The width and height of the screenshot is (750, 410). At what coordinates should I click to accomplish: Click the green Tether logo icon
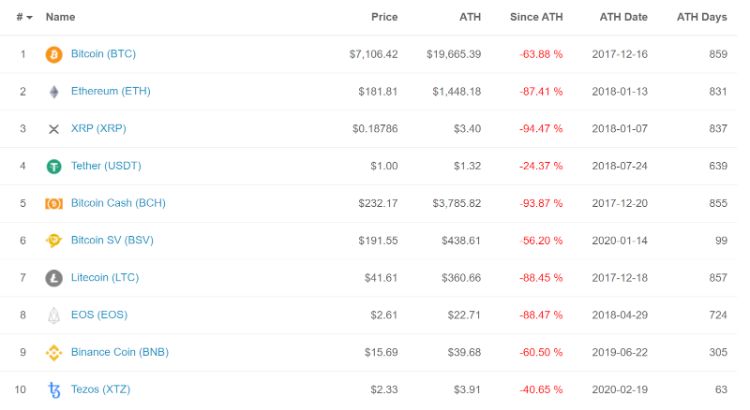click(x=54, y=166)
